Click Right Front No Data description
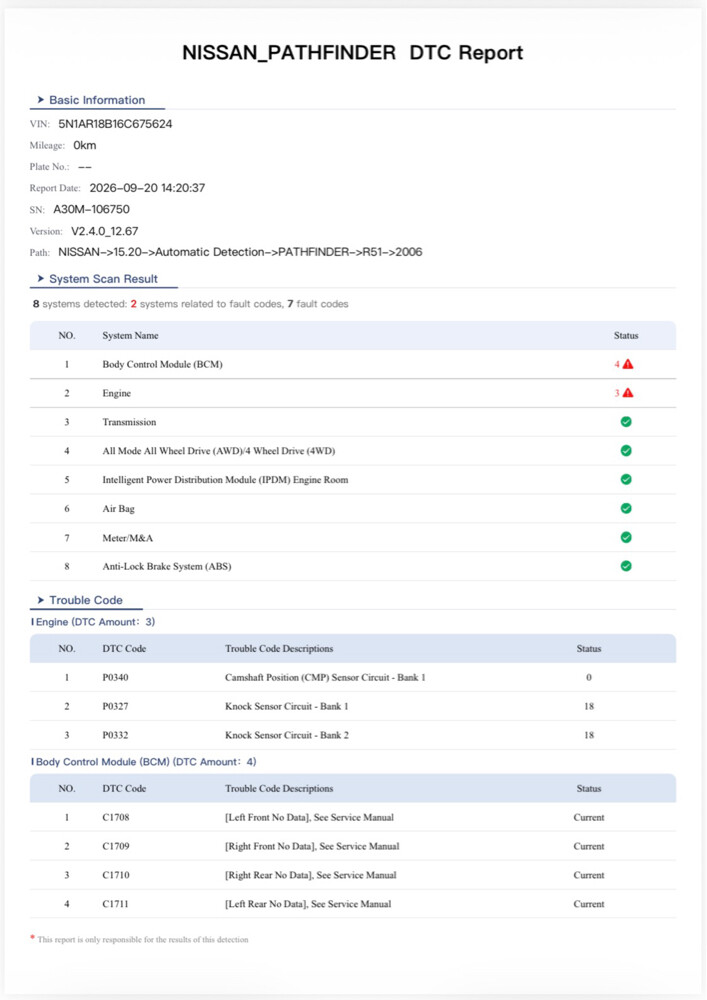The height and width of the screenshot is (1000, 707). (312, 846)
